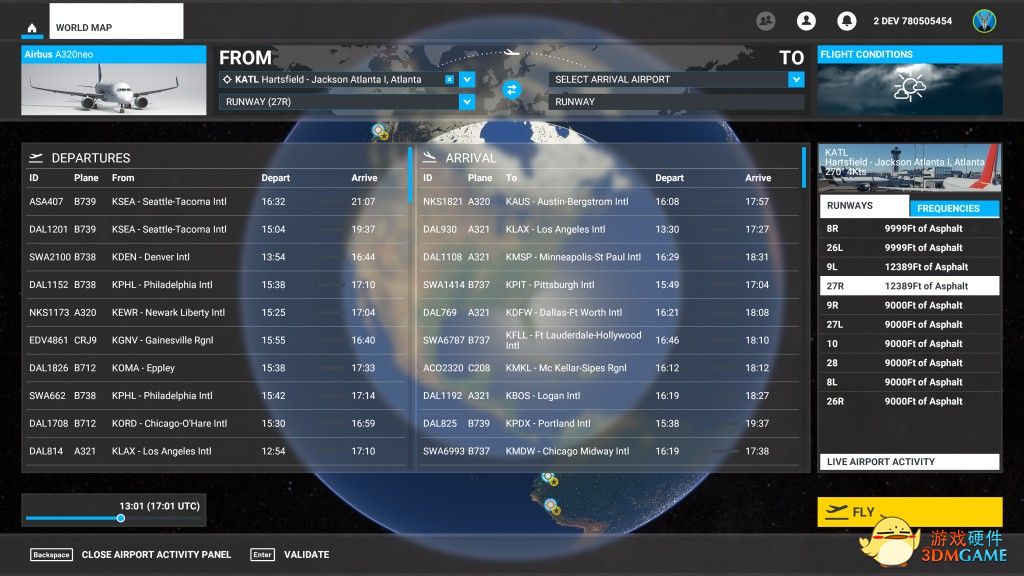Click the VALIDATE action

[290, 554]
